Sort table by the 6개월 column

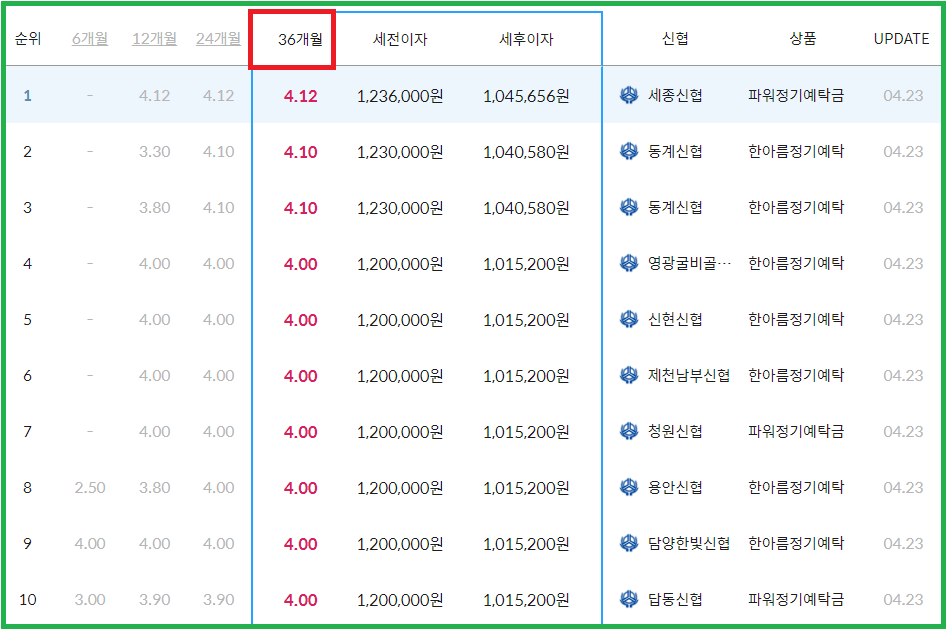[88, 39]
